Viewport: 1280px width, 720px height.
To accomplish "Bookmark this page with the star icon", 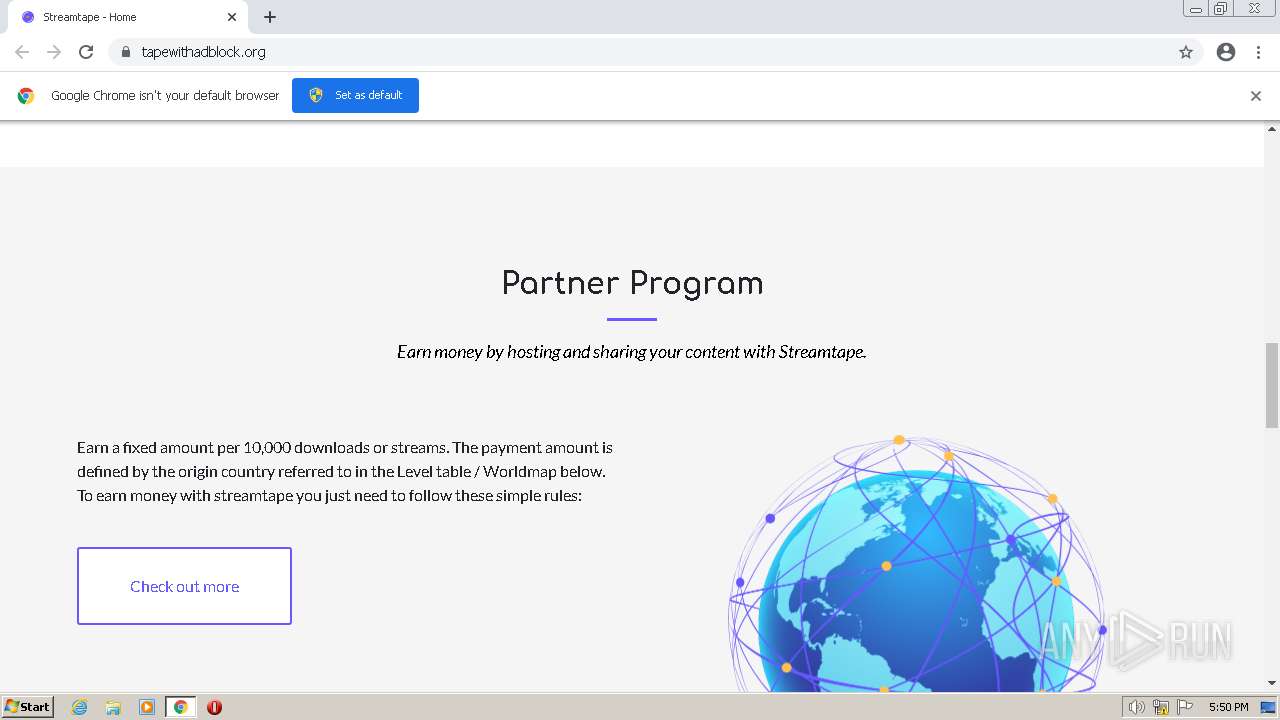I will pyautogui.click(x=1186, y=52).
